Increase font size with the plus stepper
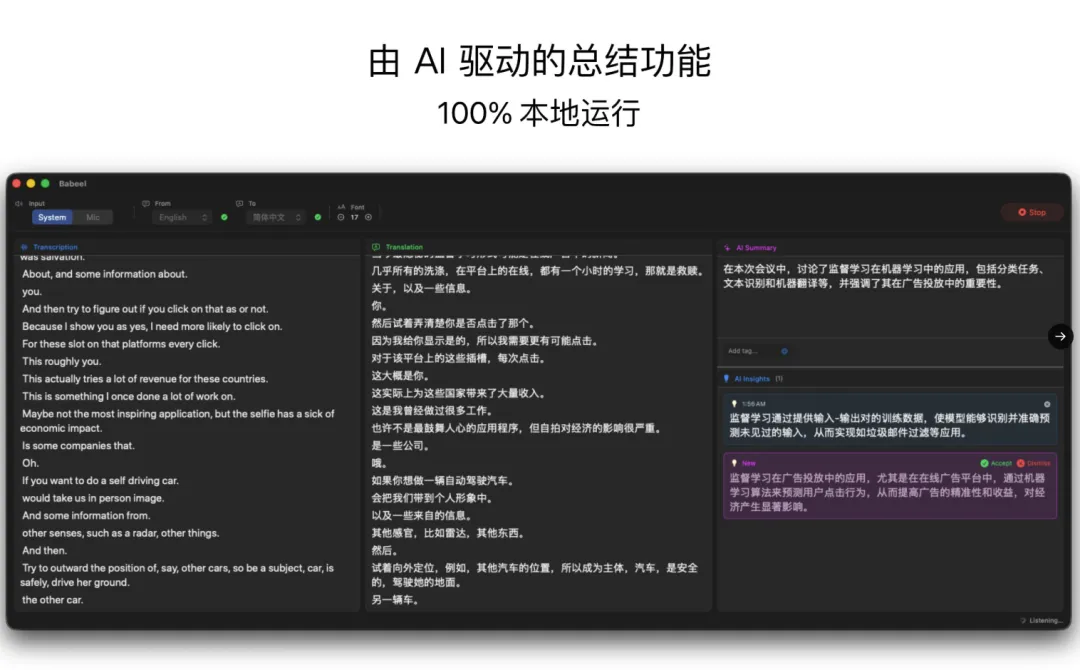The height and width of the screenshot is (670, 1080). pos(368,217)
